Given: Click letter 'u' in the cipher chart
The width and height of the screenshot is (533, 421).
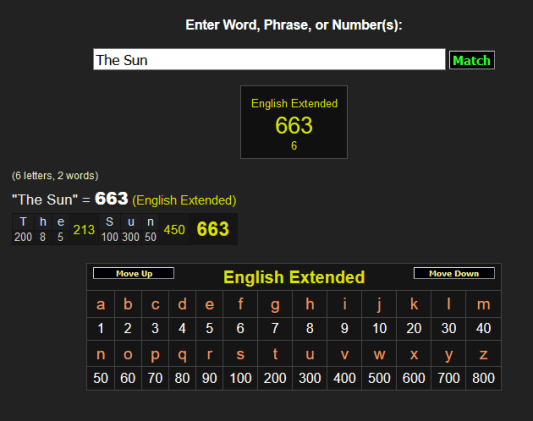Looking at the screenshot, I should 310,354.
